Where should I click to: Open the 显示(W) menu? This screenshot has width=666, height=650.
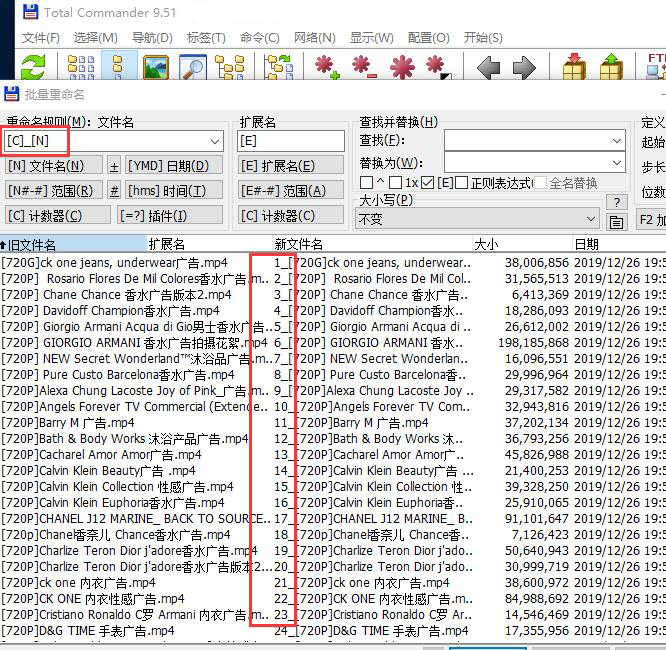[x=371, y=37]
